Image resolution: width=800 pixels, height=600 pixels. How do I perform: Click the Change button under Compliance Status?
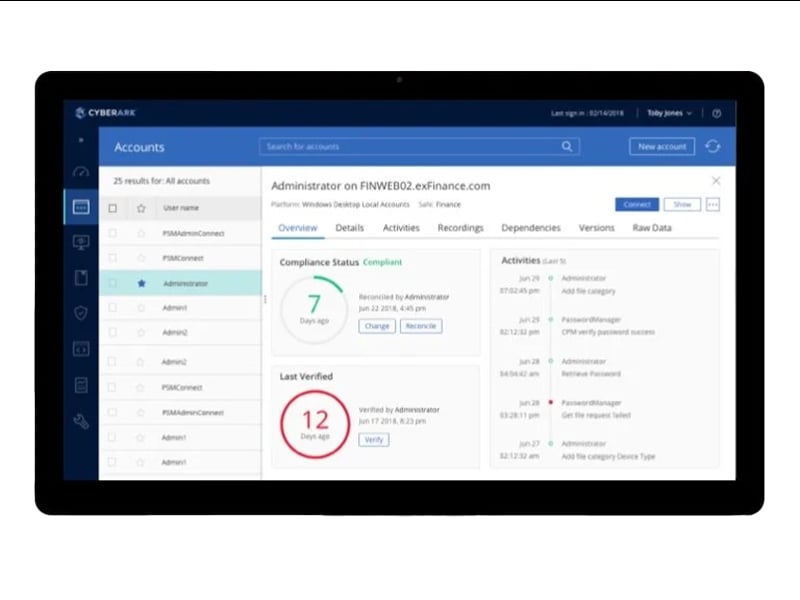coord(377,326)
